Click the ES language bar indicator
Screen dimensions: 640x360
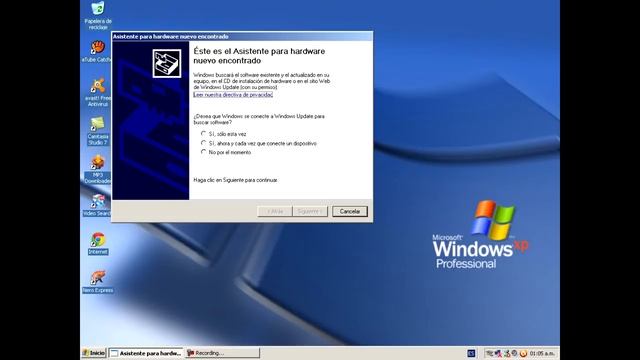point(471,353)
